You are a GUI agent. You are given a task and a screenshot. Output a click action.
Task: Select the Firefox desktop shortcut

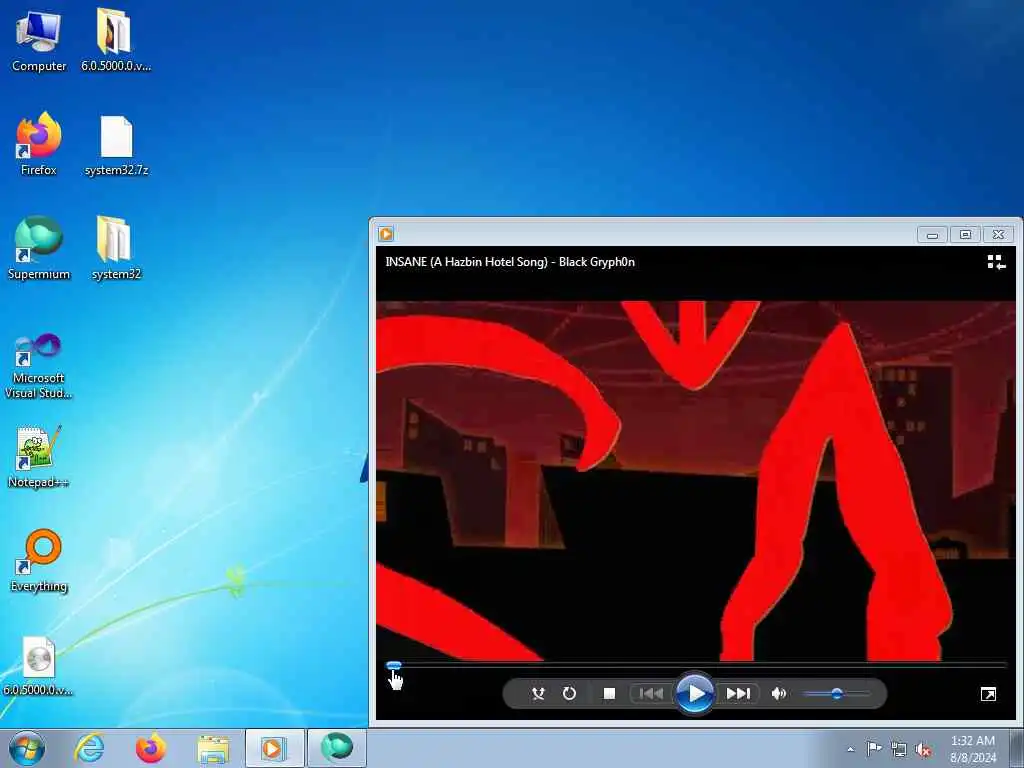pos(39,144)
